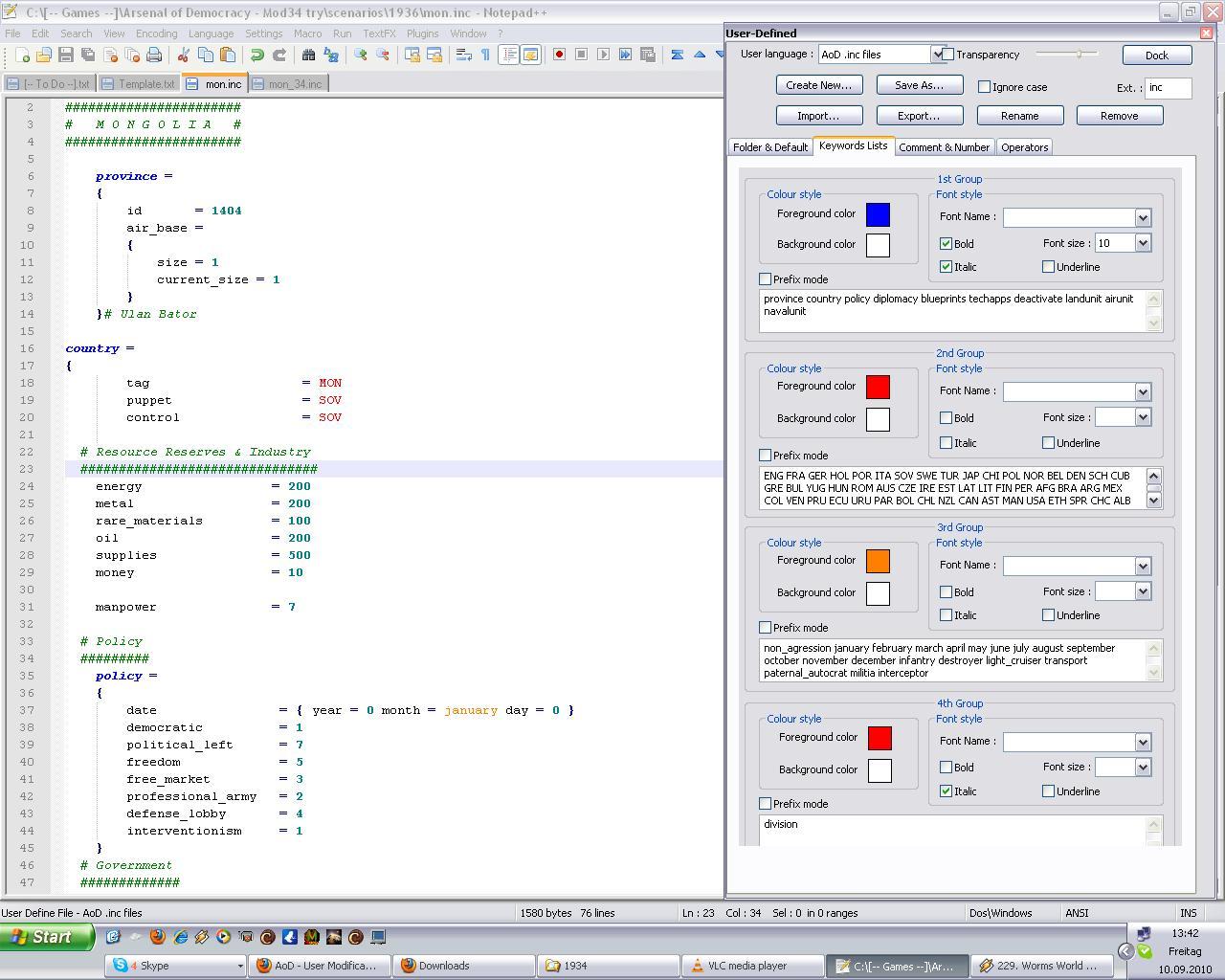Launch Firefox from quick launch bar
This screenshot has width=1225, height=980.
[158, 937]
